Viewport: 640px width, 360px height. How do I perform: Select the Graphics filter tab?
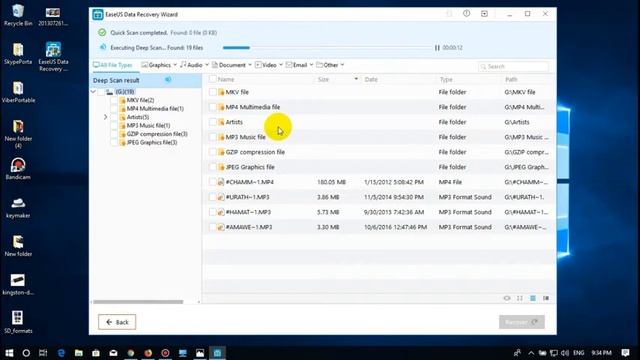point(156,65)
